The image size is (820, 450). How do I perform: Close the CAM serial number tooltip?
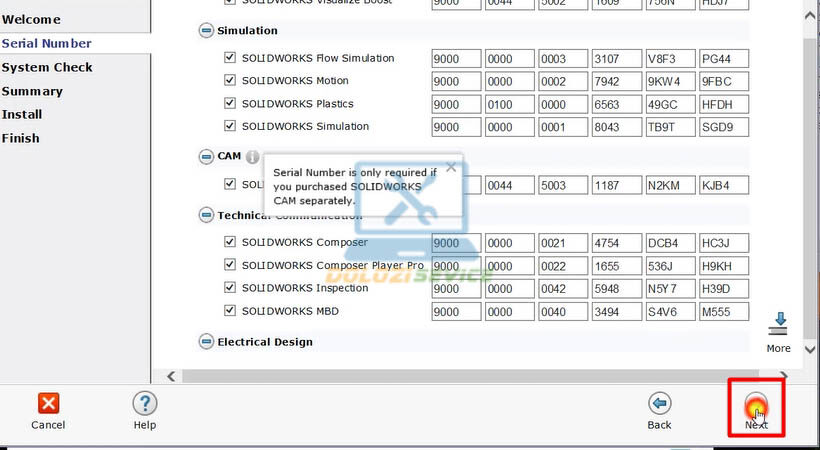pos(451,167)
